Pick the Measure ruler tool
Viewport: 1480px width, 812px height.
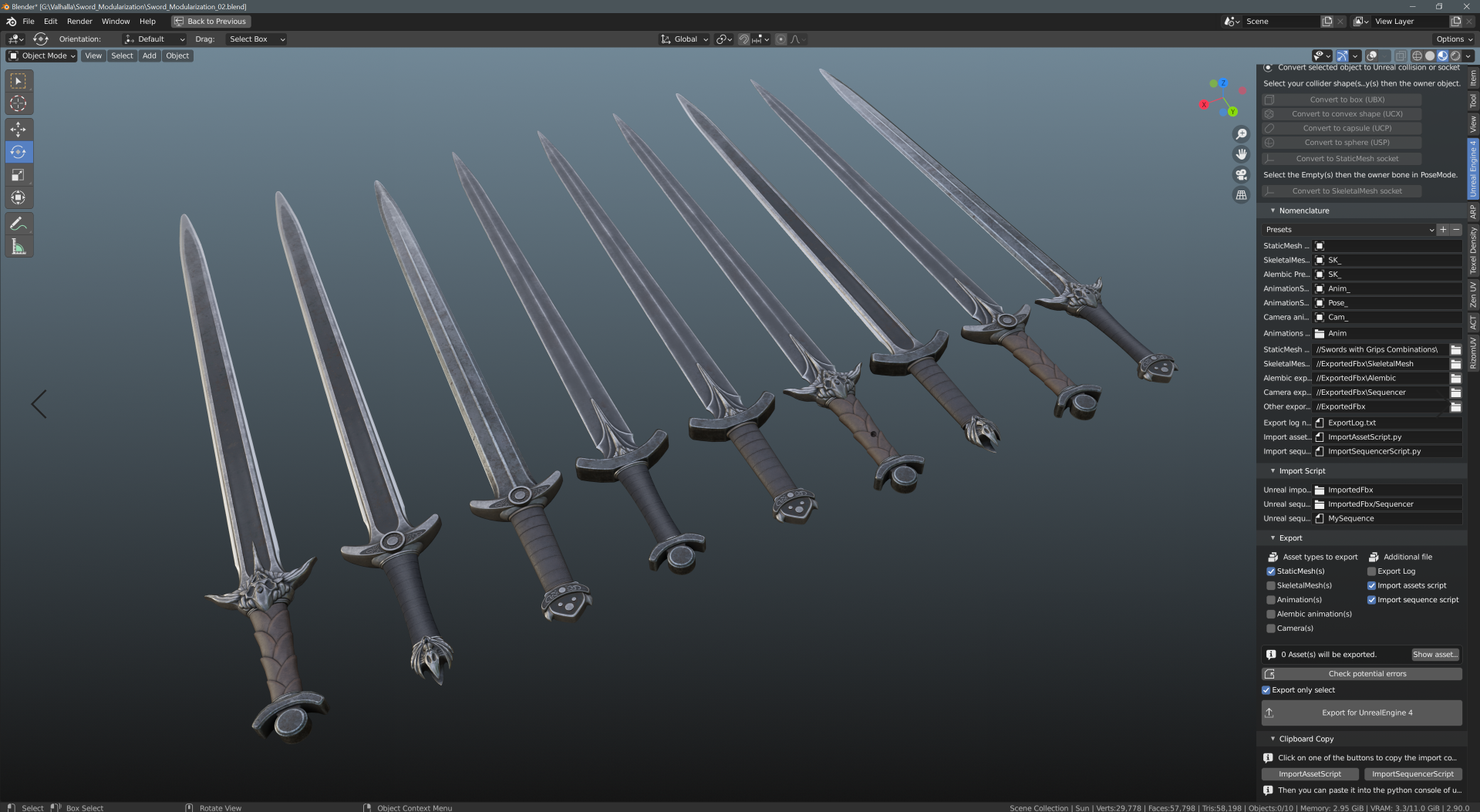tap(19, 247)
